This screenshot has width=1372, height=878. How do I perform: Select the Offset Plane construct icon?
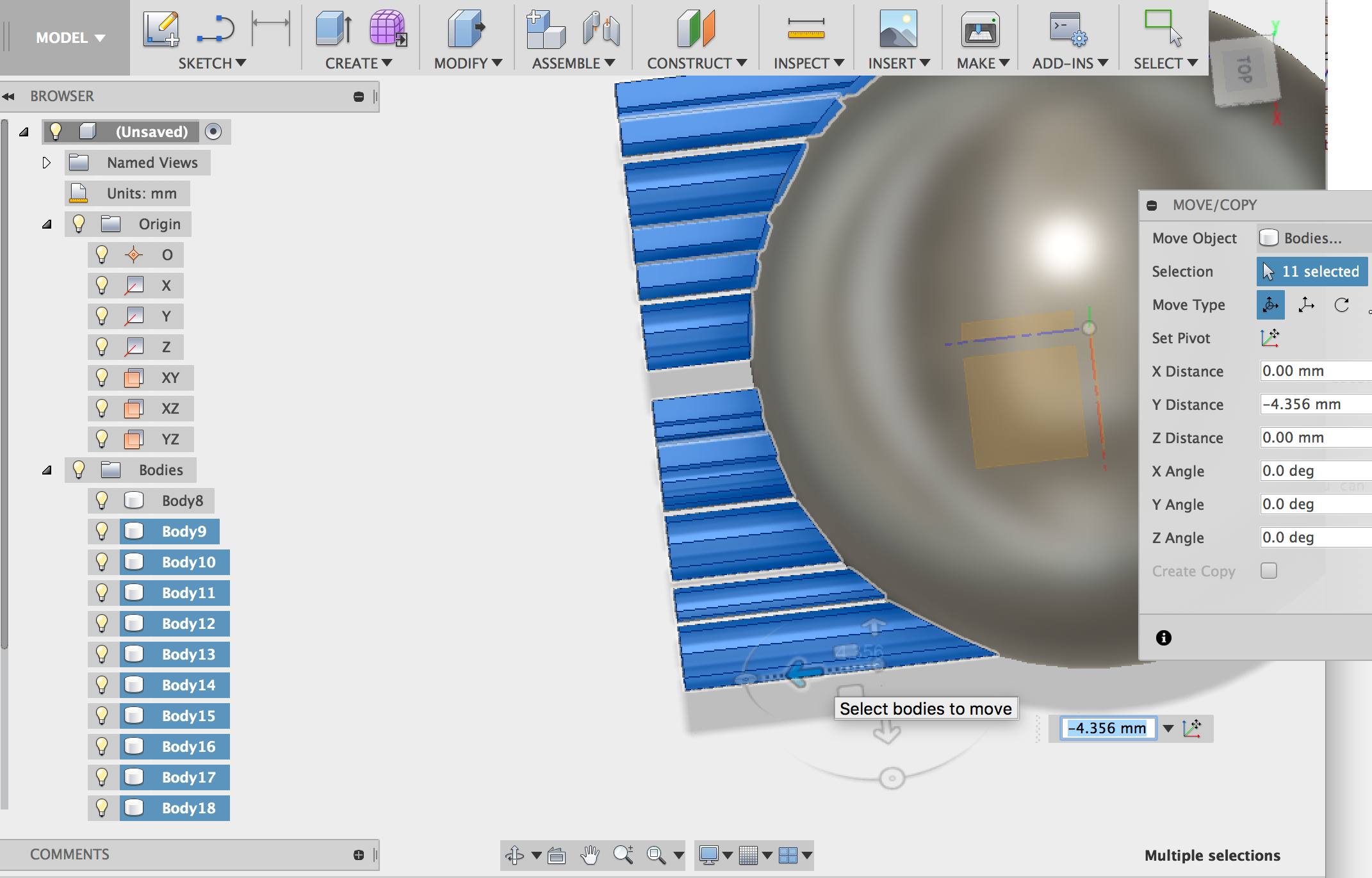point(696,29)
